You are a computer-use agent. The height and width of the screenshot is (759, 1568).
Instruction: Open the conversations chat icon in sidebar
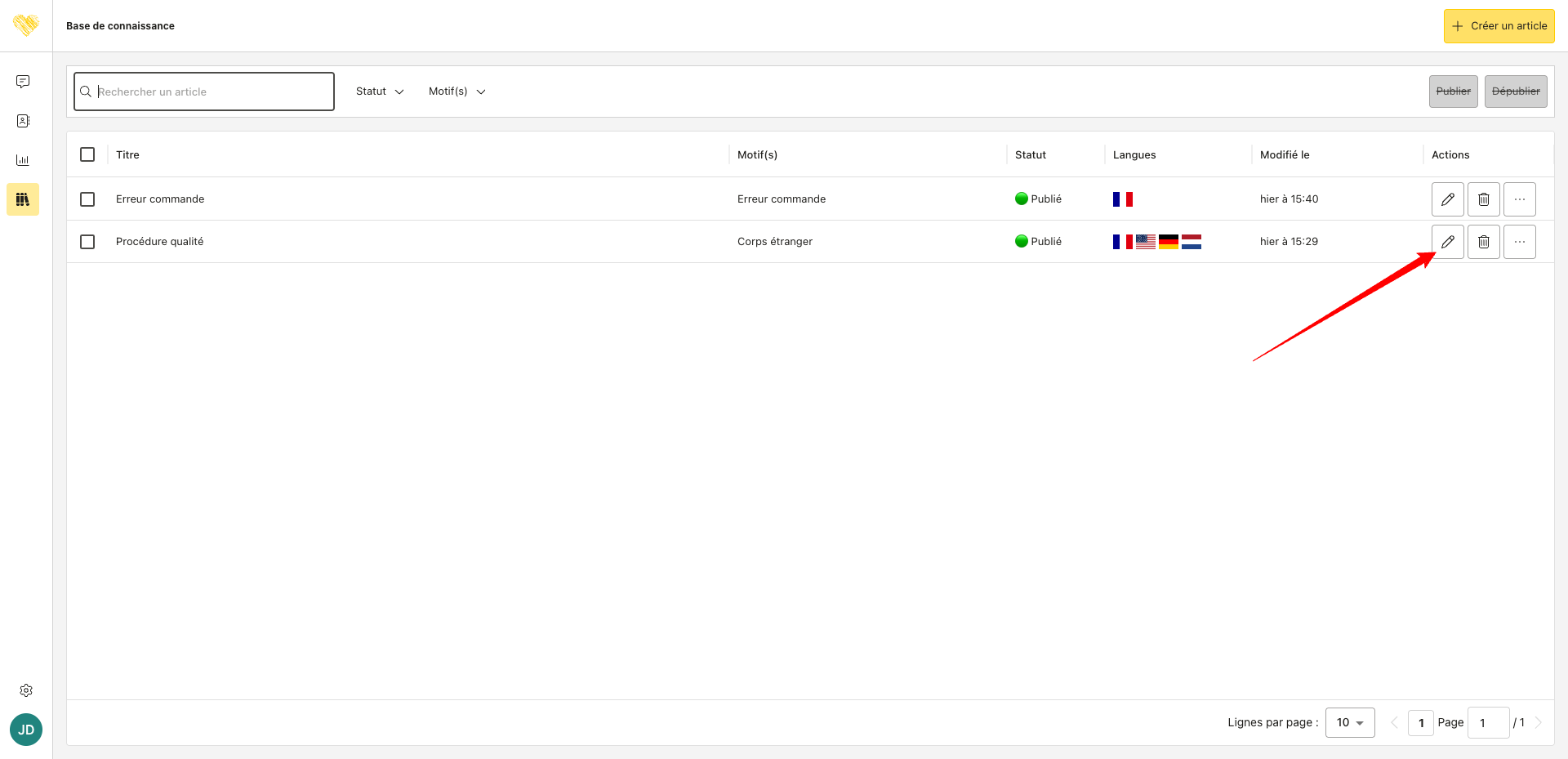23,82
